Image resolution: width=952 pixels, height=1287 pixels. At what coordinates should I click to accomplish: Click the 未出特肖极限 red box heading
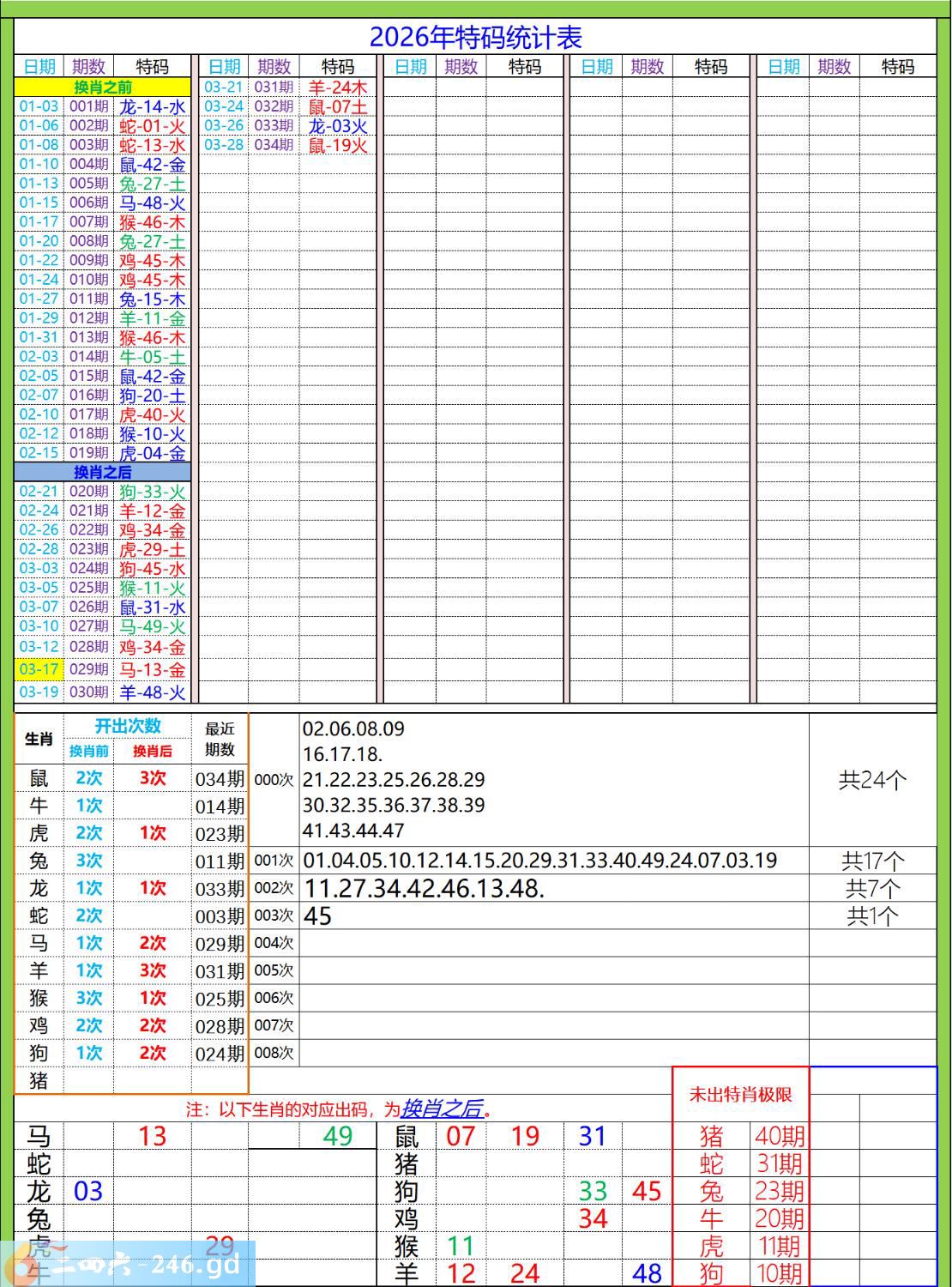740,1095
